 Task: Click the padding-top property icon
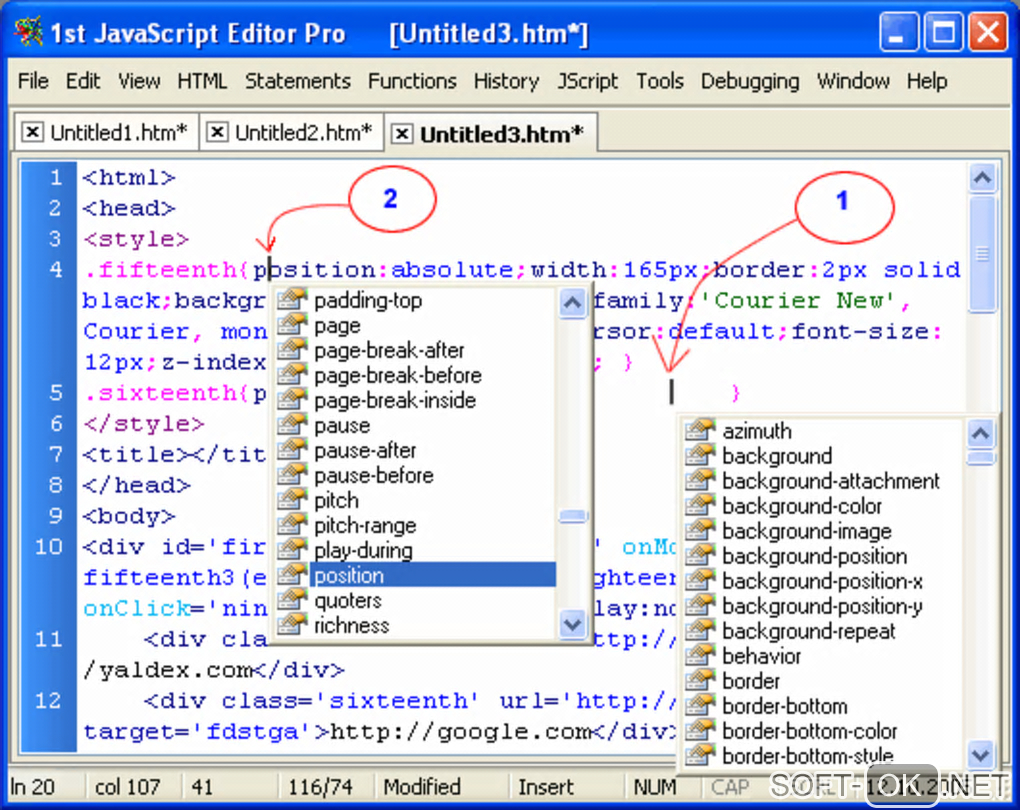point(292,300)
